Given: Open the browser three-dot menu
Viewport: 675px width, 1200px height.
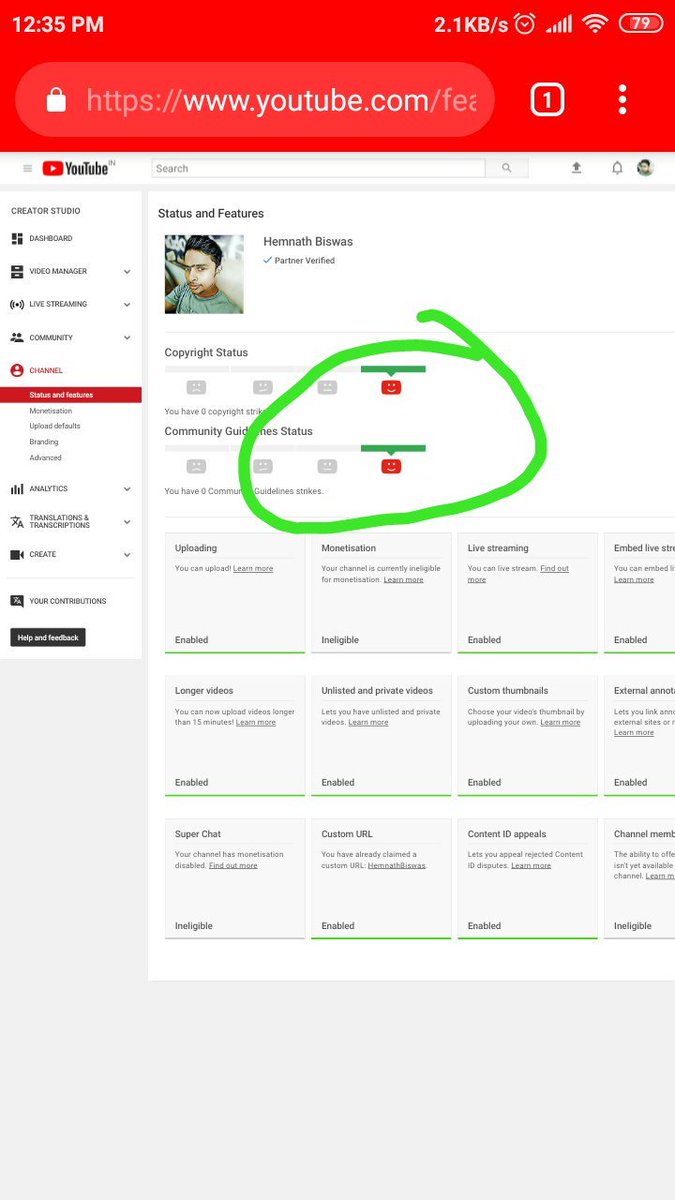Looking at the screenshot, I should [x=622, y=99].
